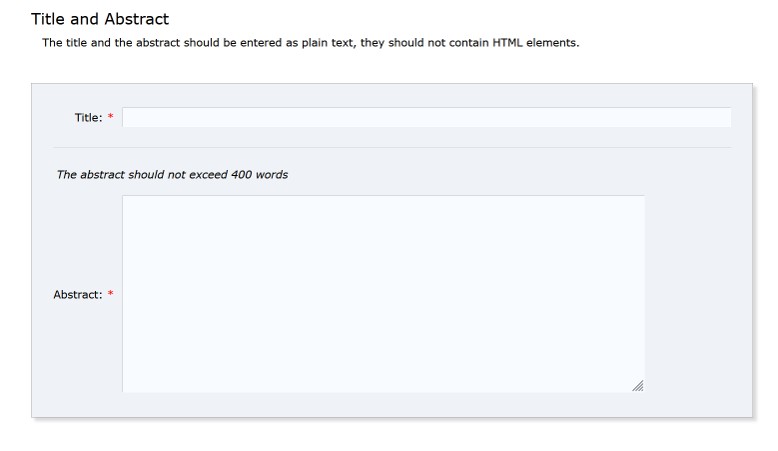Click the red asterisk beside Title
Viewport: 778px width, 451px height.
pyautogui.click(x=111, y=118)
